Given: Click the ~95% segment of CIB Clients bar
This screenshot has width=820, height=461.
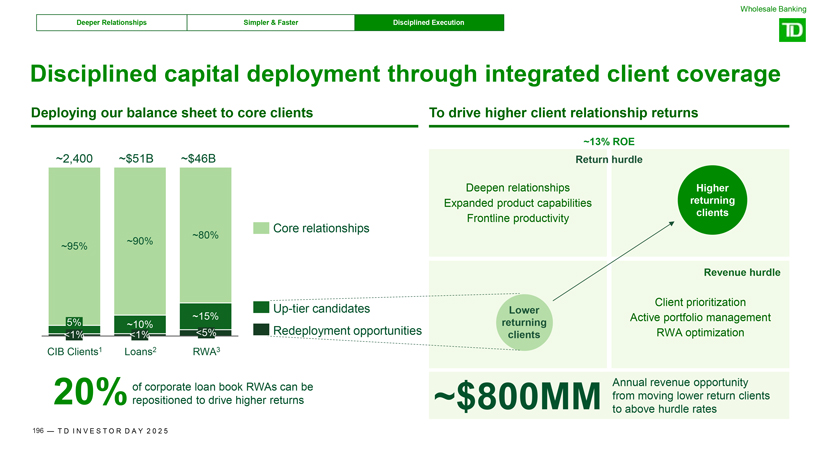Looking at the screenshot, I should point(74,245).
